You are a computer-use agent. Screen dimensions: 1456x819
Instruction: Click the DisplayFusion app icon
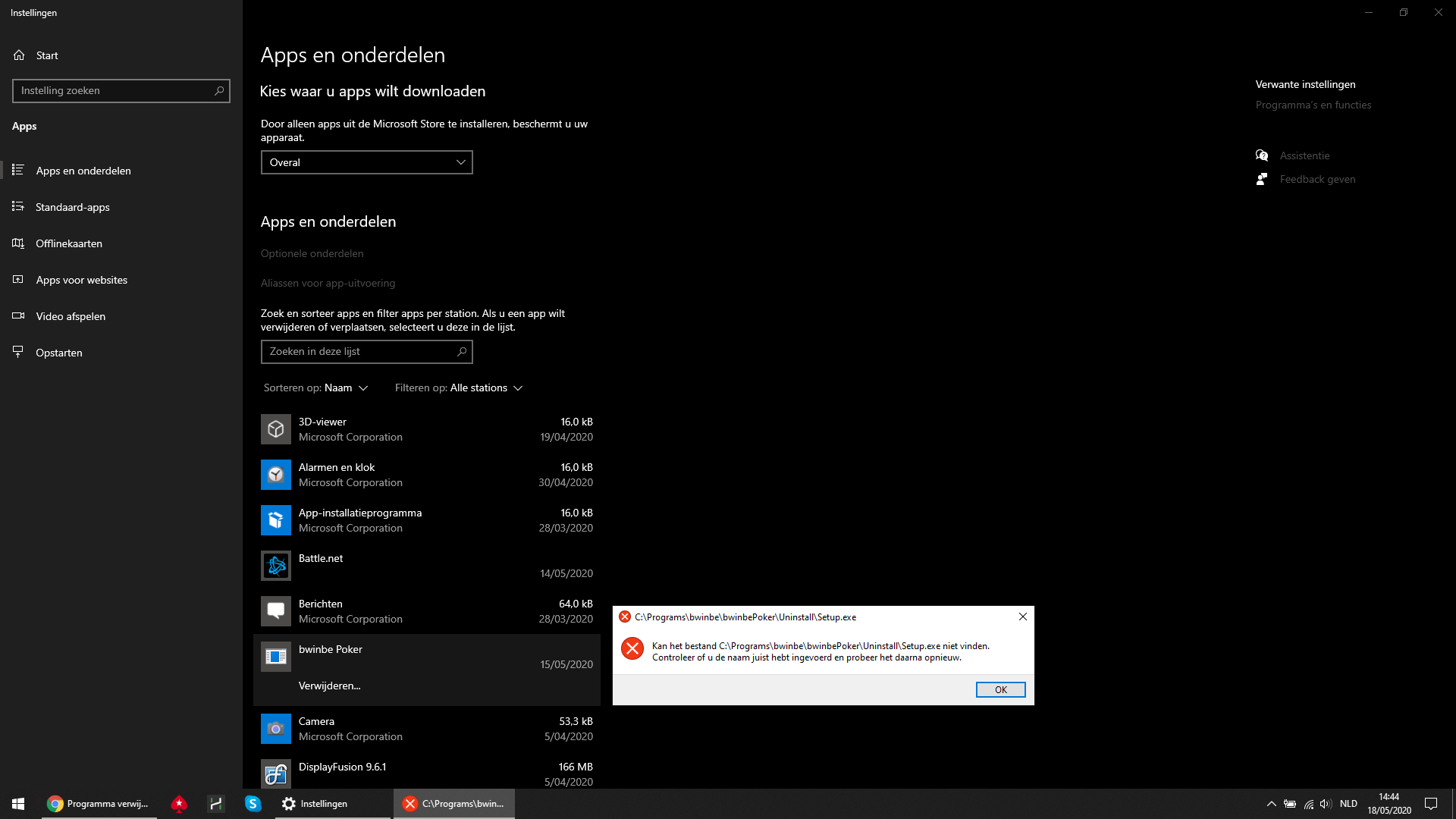275,774
